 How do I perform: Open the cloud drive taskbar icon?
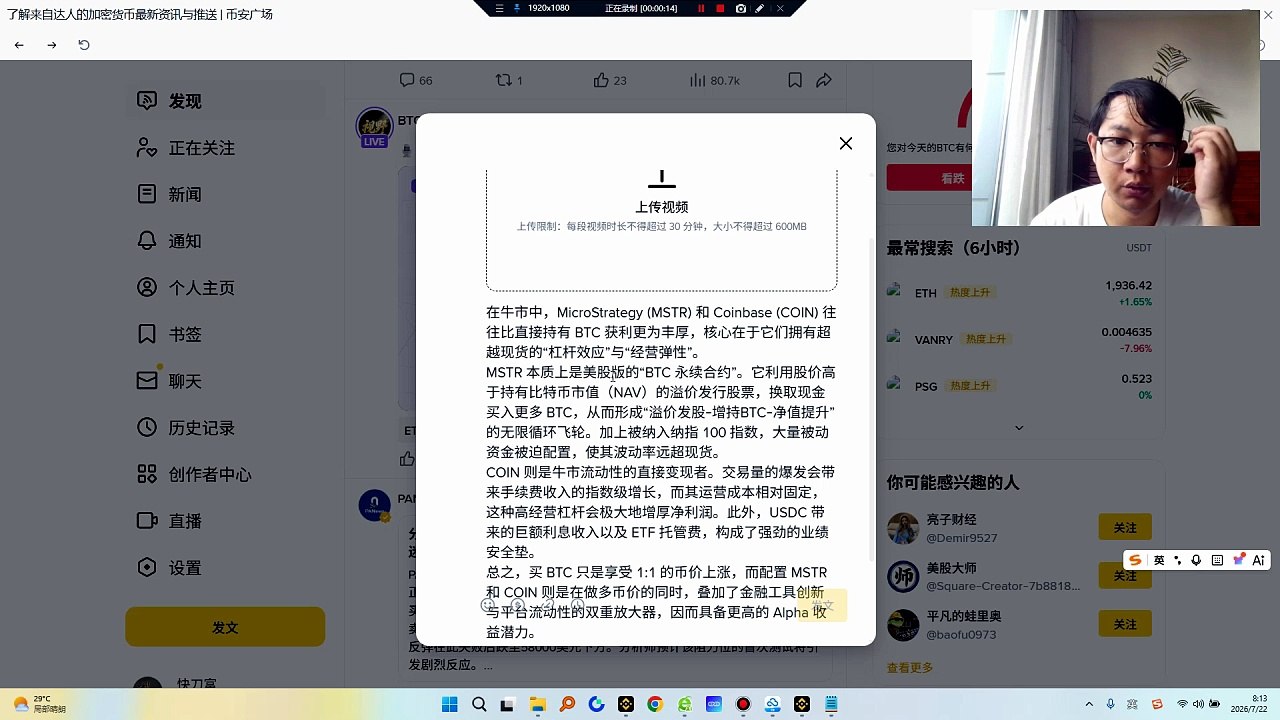(772, 704)
